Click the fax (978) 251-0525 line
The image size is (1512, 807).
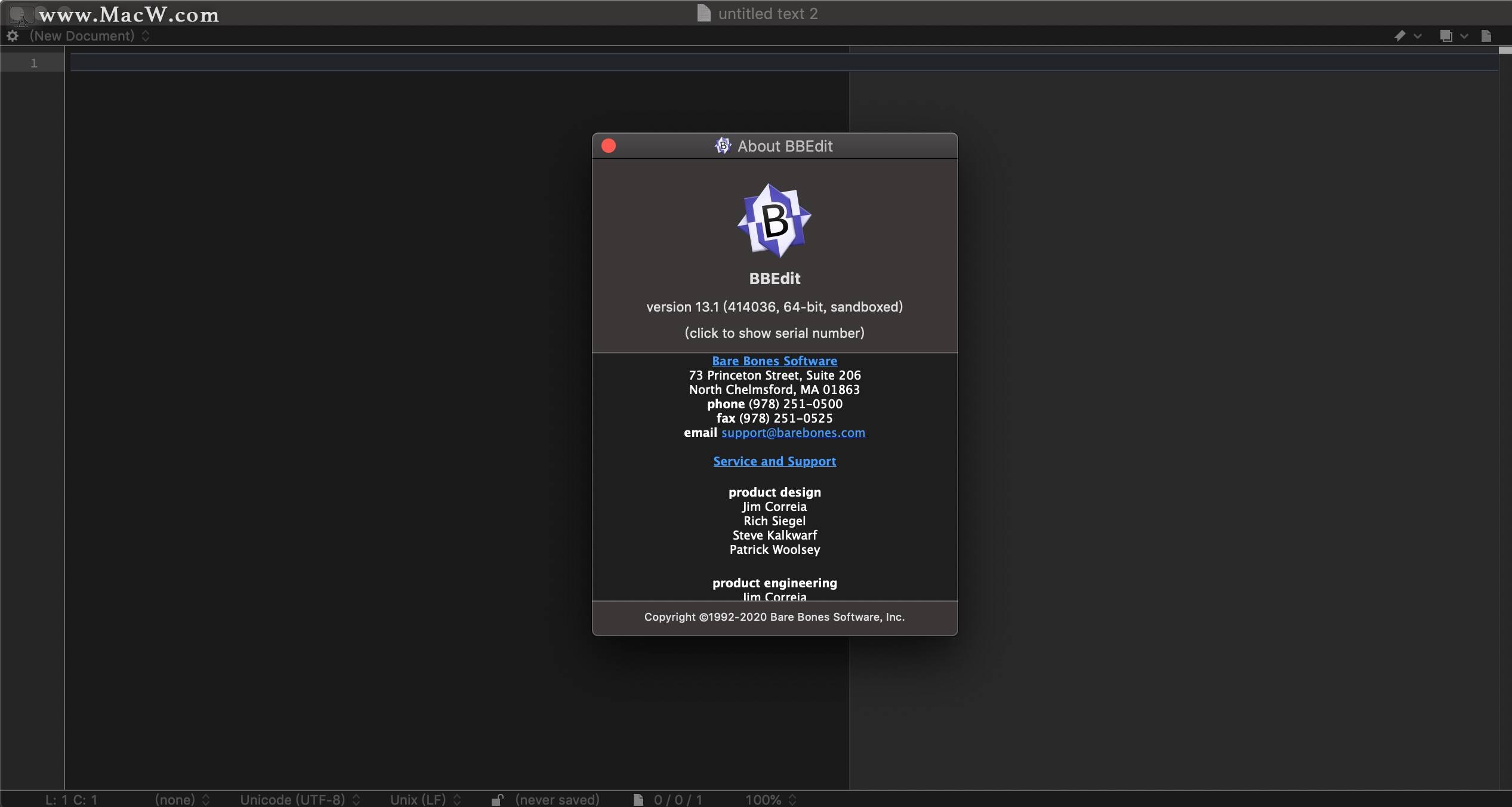tap(774, 418)
